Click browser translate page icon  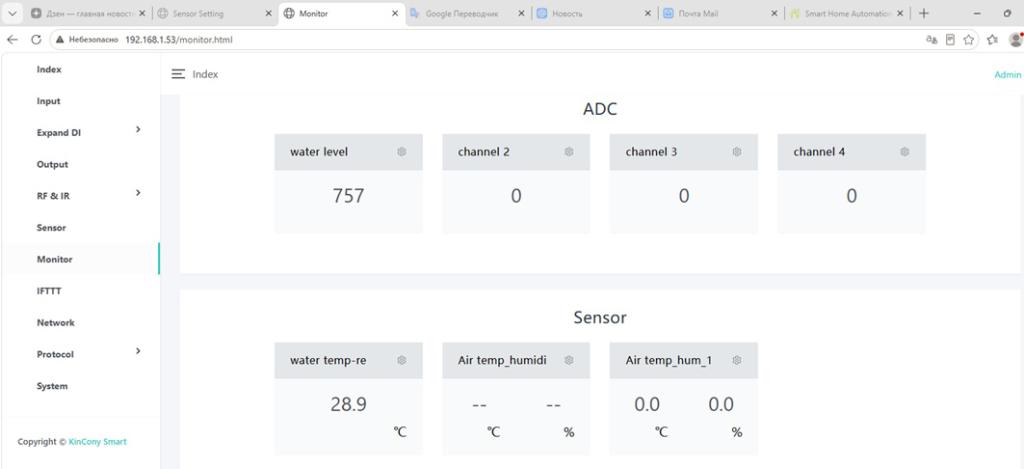[932, 40]
